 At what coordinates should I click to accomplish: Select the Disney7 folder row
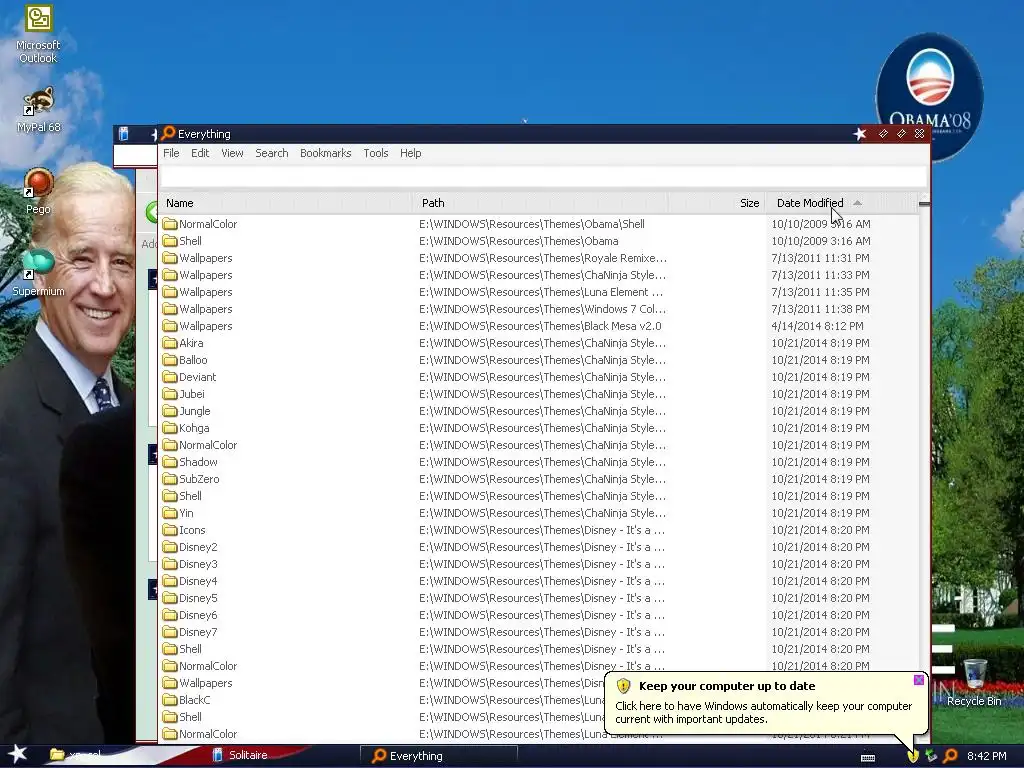click(539, 632)
